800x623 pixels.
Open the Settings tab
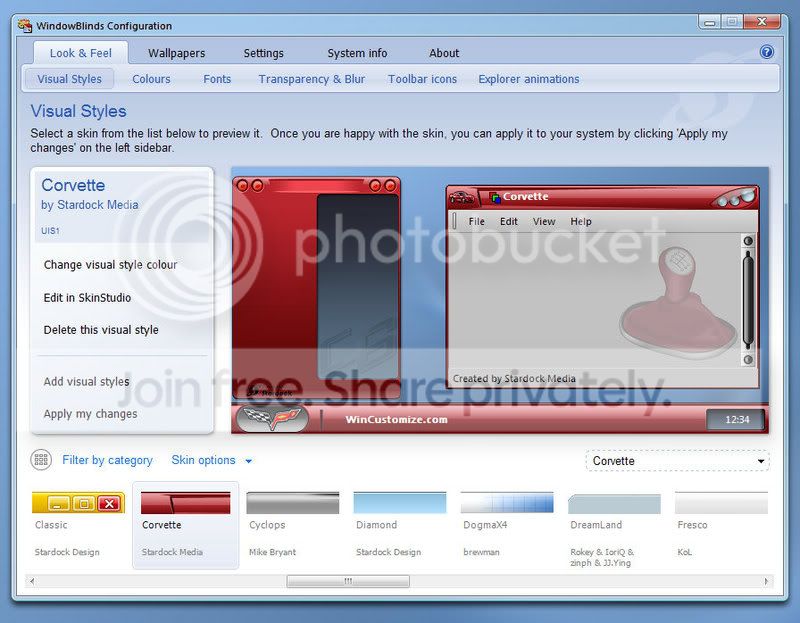click(x=263, y=53)
